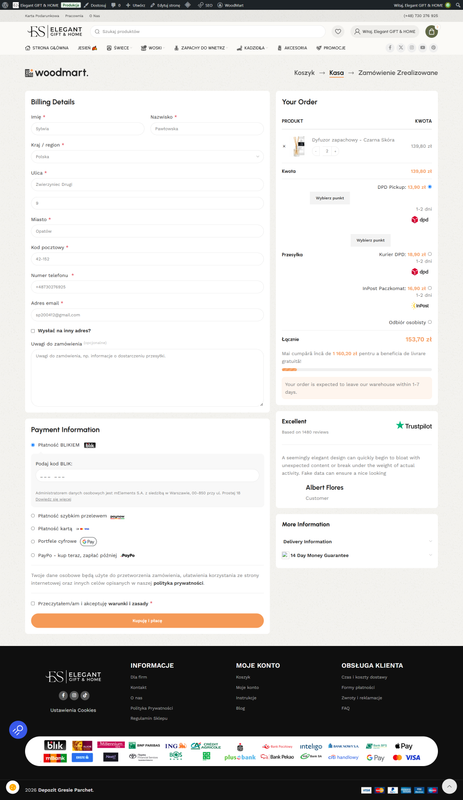Click the user account avatar in admin bar

(x=448, y=5)
